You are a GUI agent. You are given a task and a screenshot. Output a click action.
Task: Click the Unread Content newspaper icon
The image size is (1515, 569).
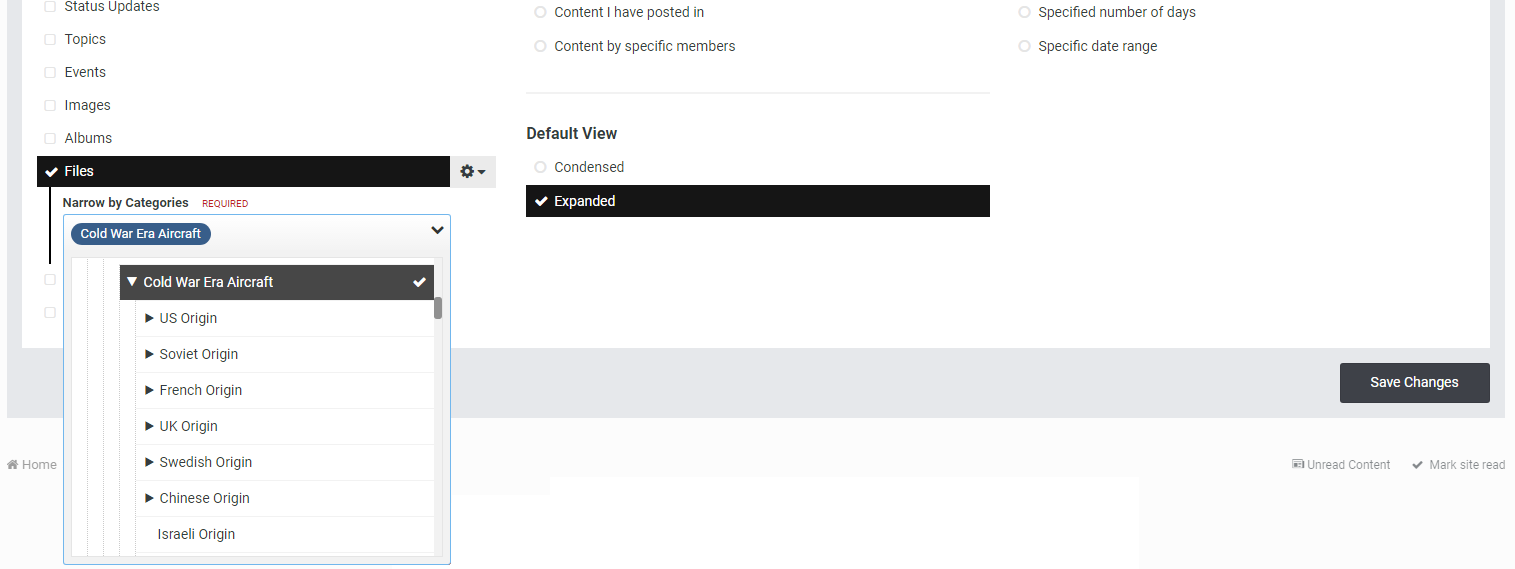1298,465
